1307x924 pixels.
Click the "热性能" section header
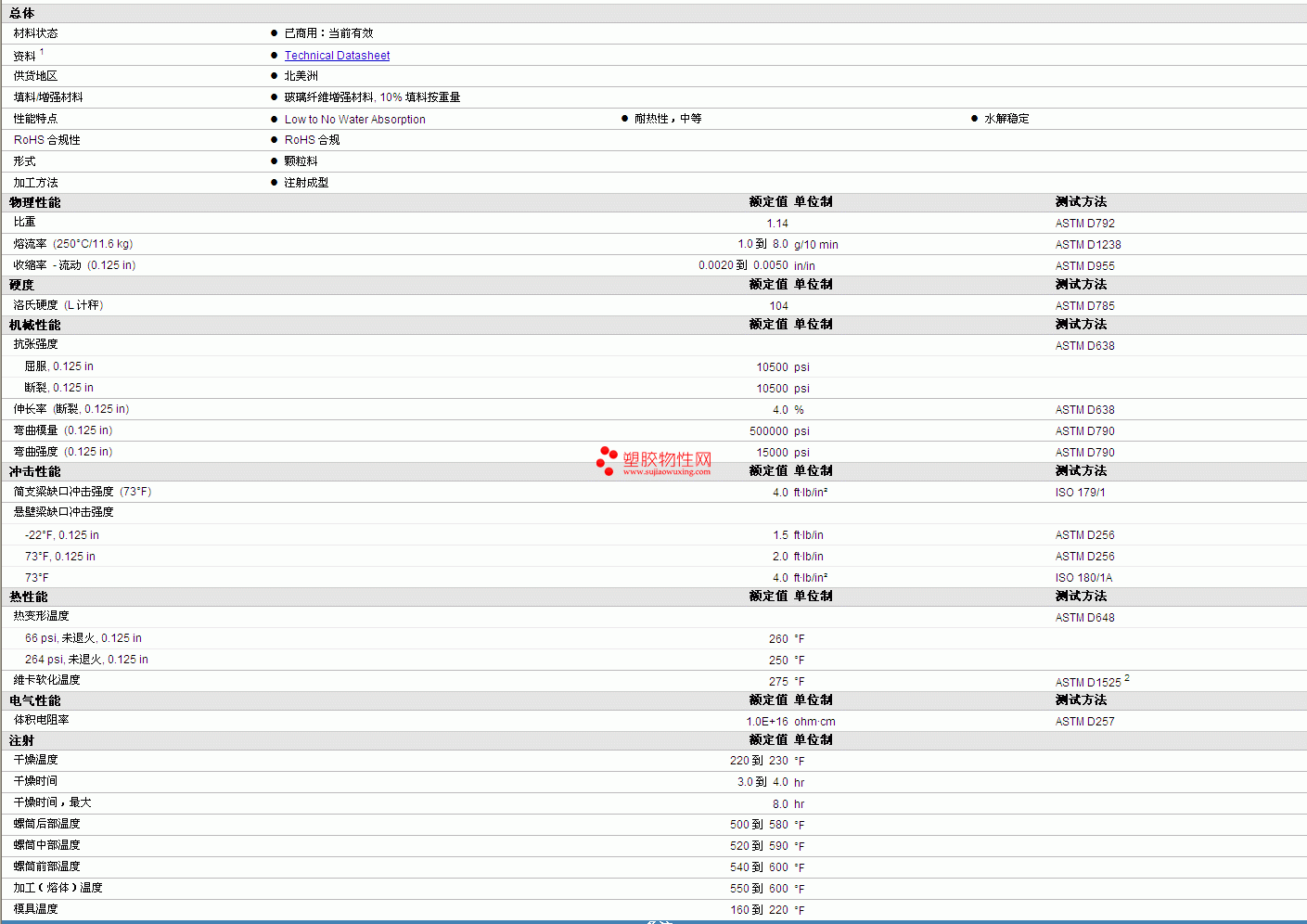coord(28,597)
